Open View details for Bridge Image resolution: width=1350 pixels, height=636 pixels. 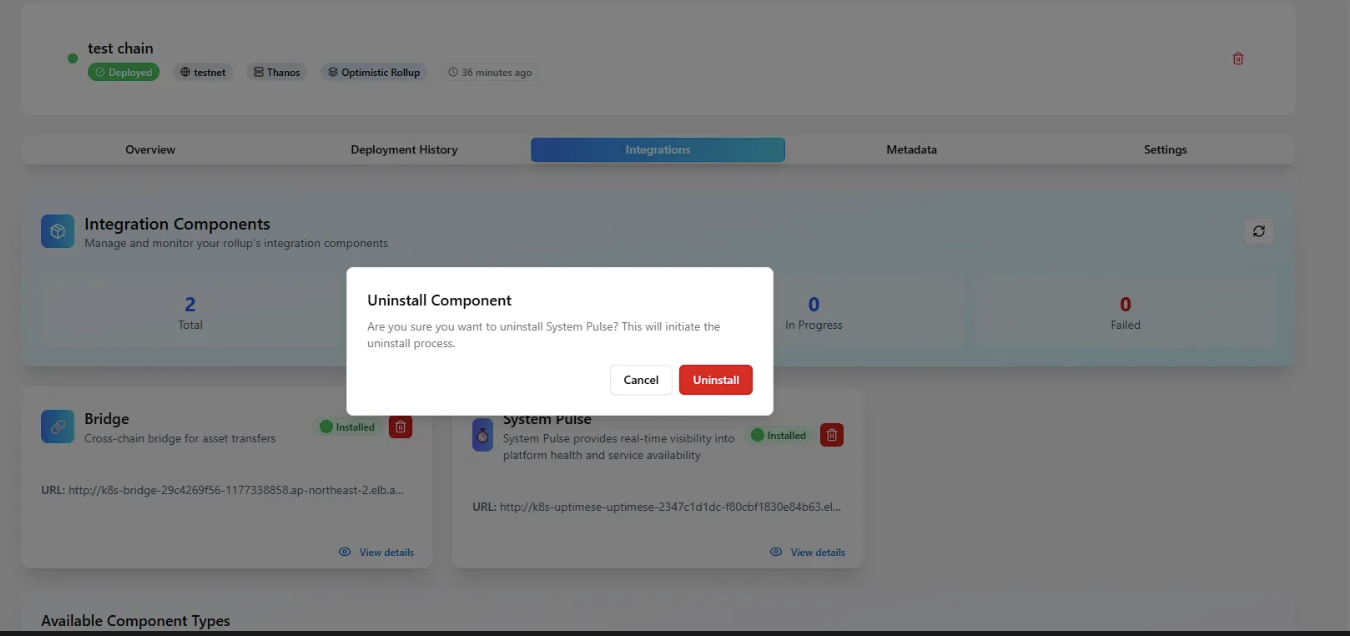pos(386,552)
